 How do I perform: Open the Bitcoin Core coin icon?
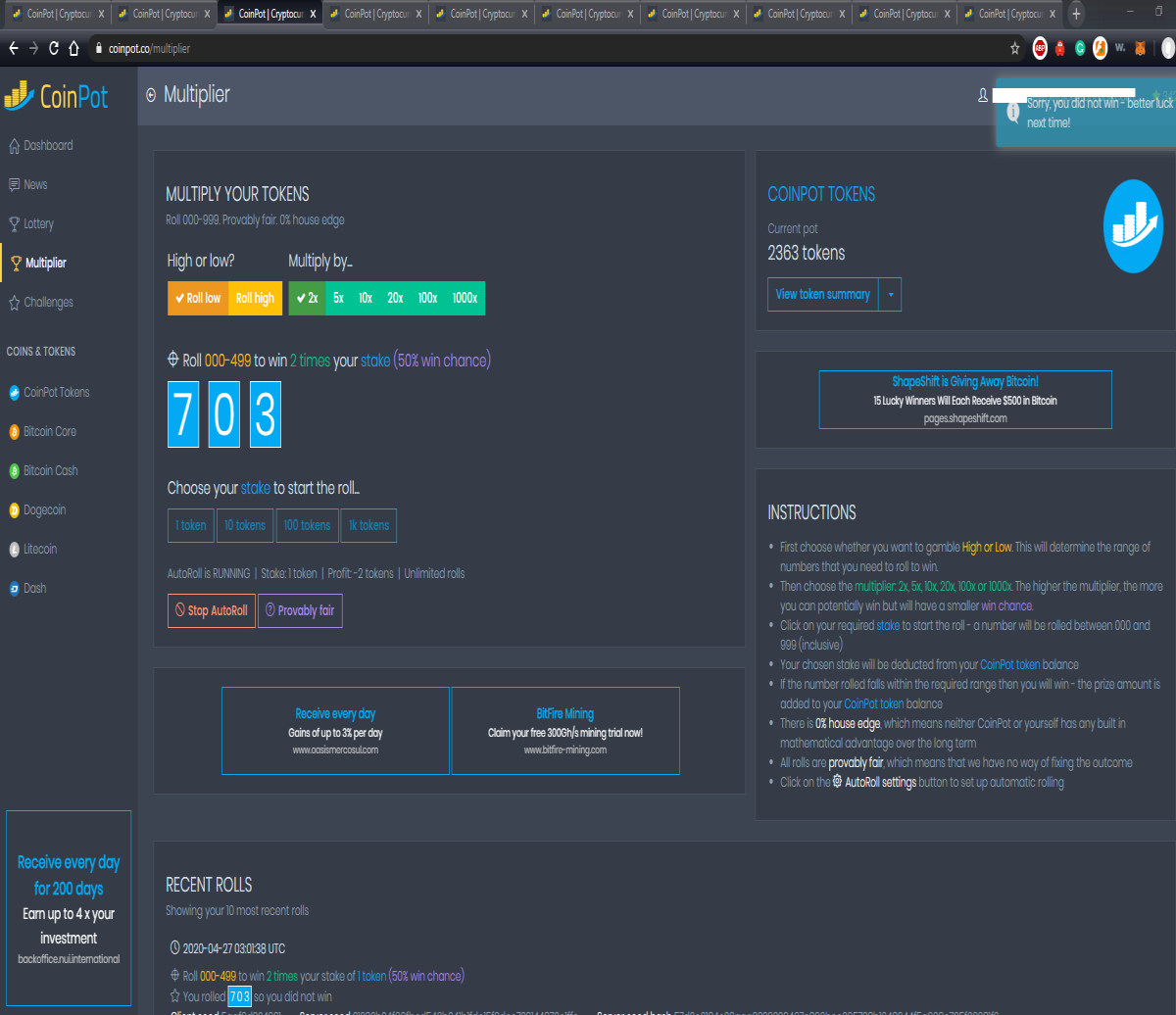[14, 431]
